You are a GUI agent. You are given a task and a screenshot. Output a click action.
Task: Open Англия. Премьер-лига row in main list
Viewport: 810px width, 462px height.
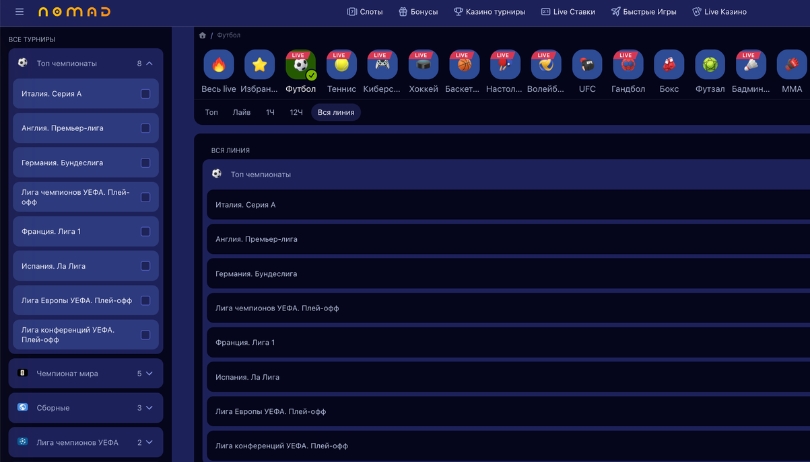[508, 239]
